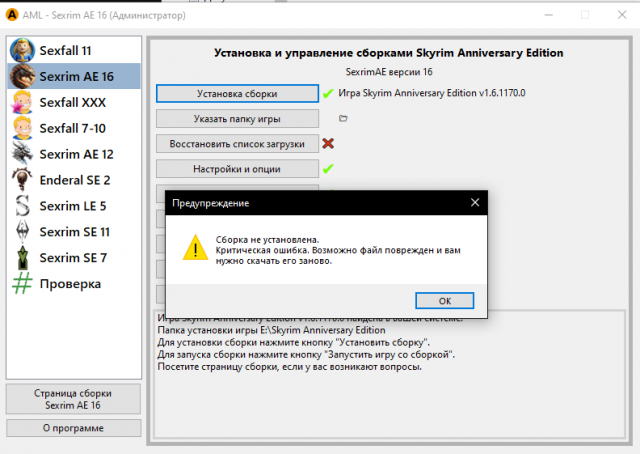Click the Sexfall XXX avatar icon
The width and height of the screenshot is (640, 454).
(x=22, y=102)
